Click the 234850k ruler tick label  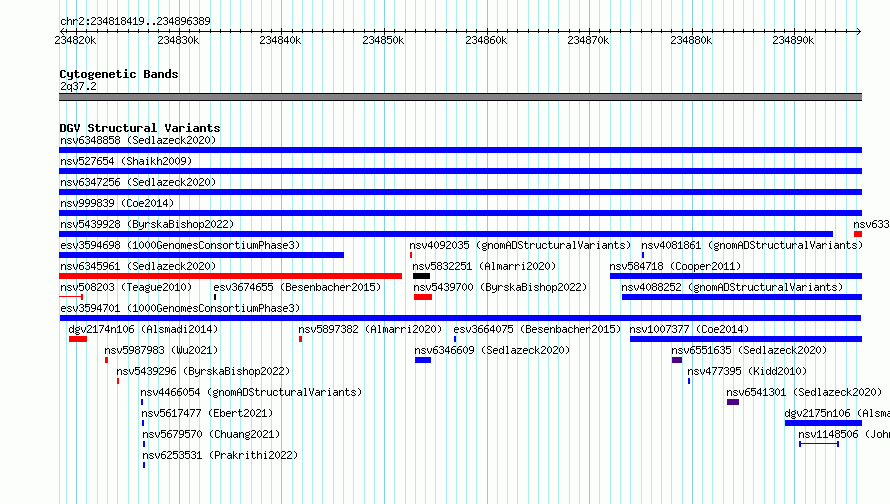coord(383,40)
